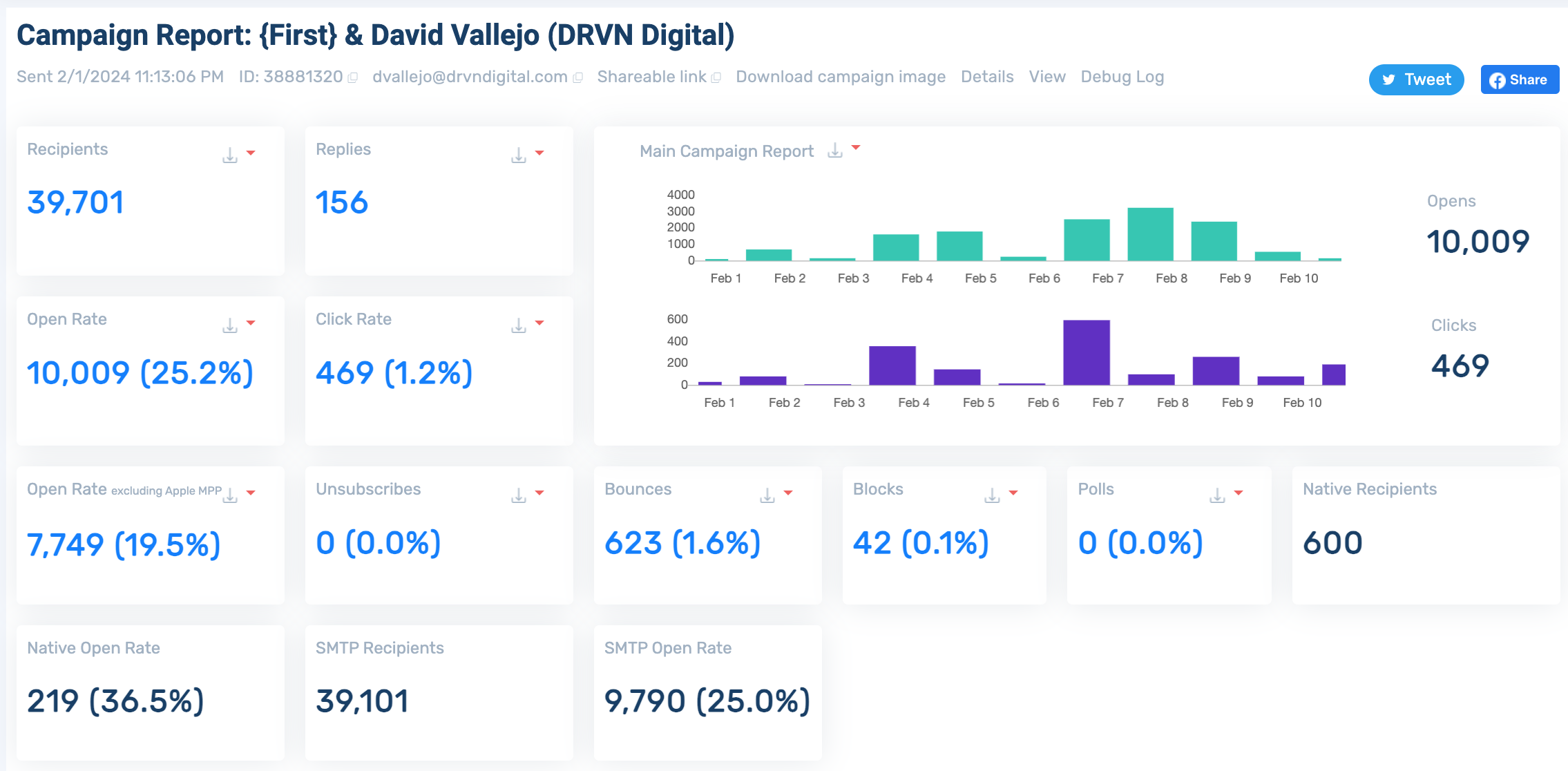1568x771 pixels.
Task: Click the Feb 7 clicks bar
Action: (x=1087, y=352)
